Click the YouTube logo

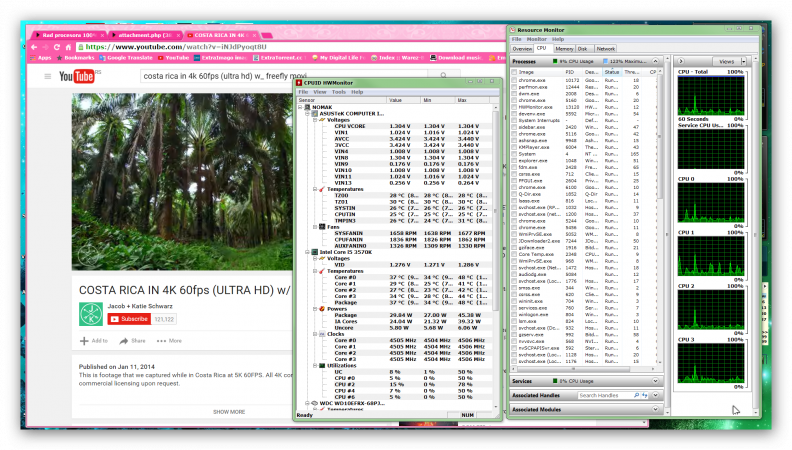tap(77, 76)
